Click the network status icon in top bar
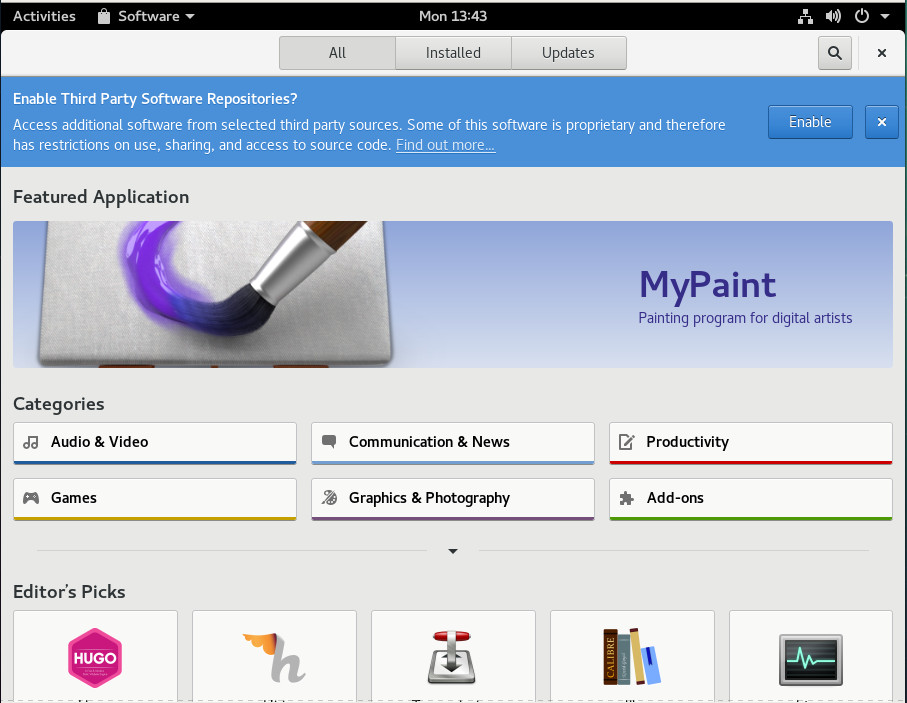The height and width of the screenshot is (703, 907). point(806,16)
